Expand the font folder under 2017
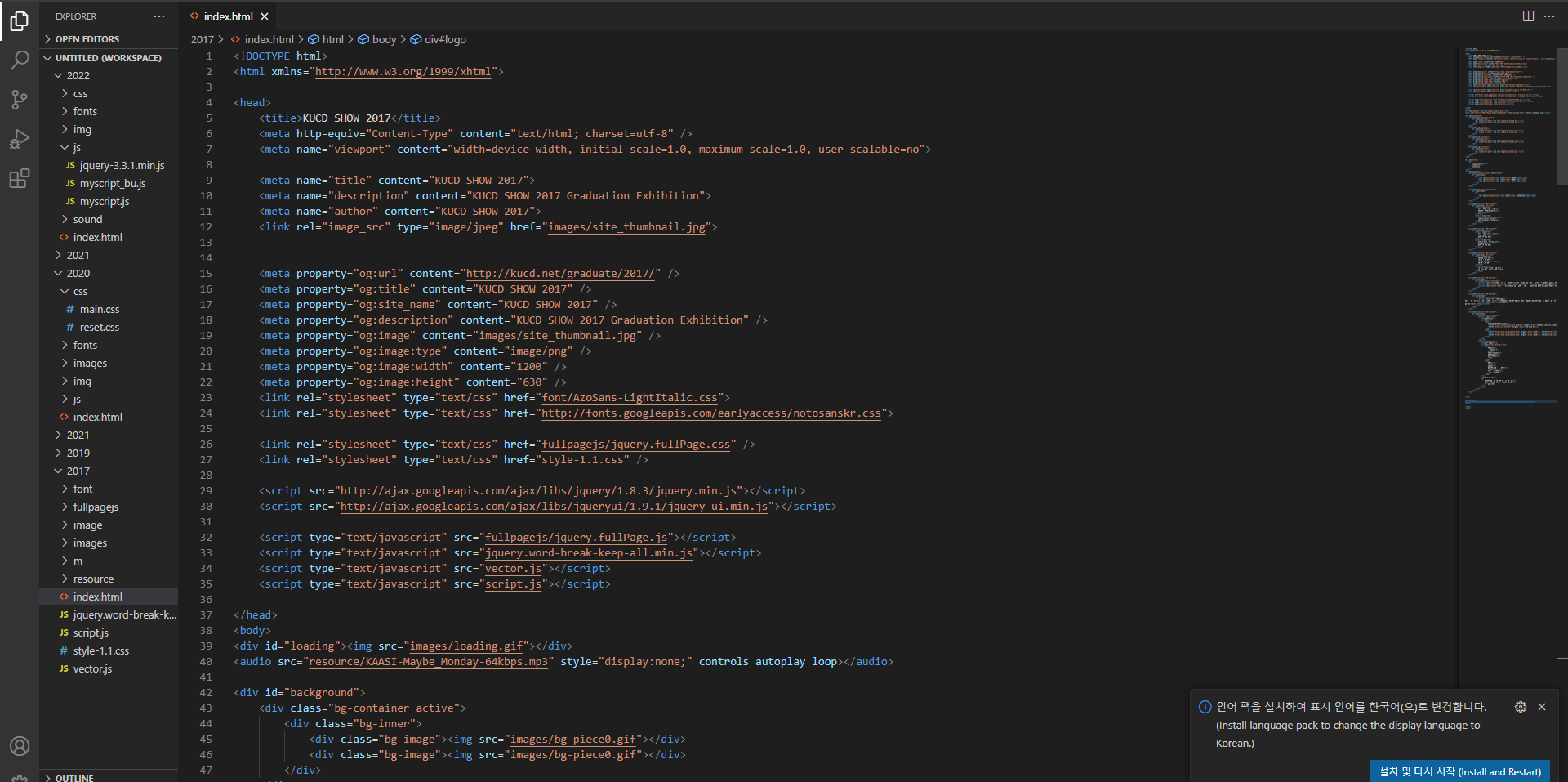This screenshot has height=782, width=1568. pos(109,489)
